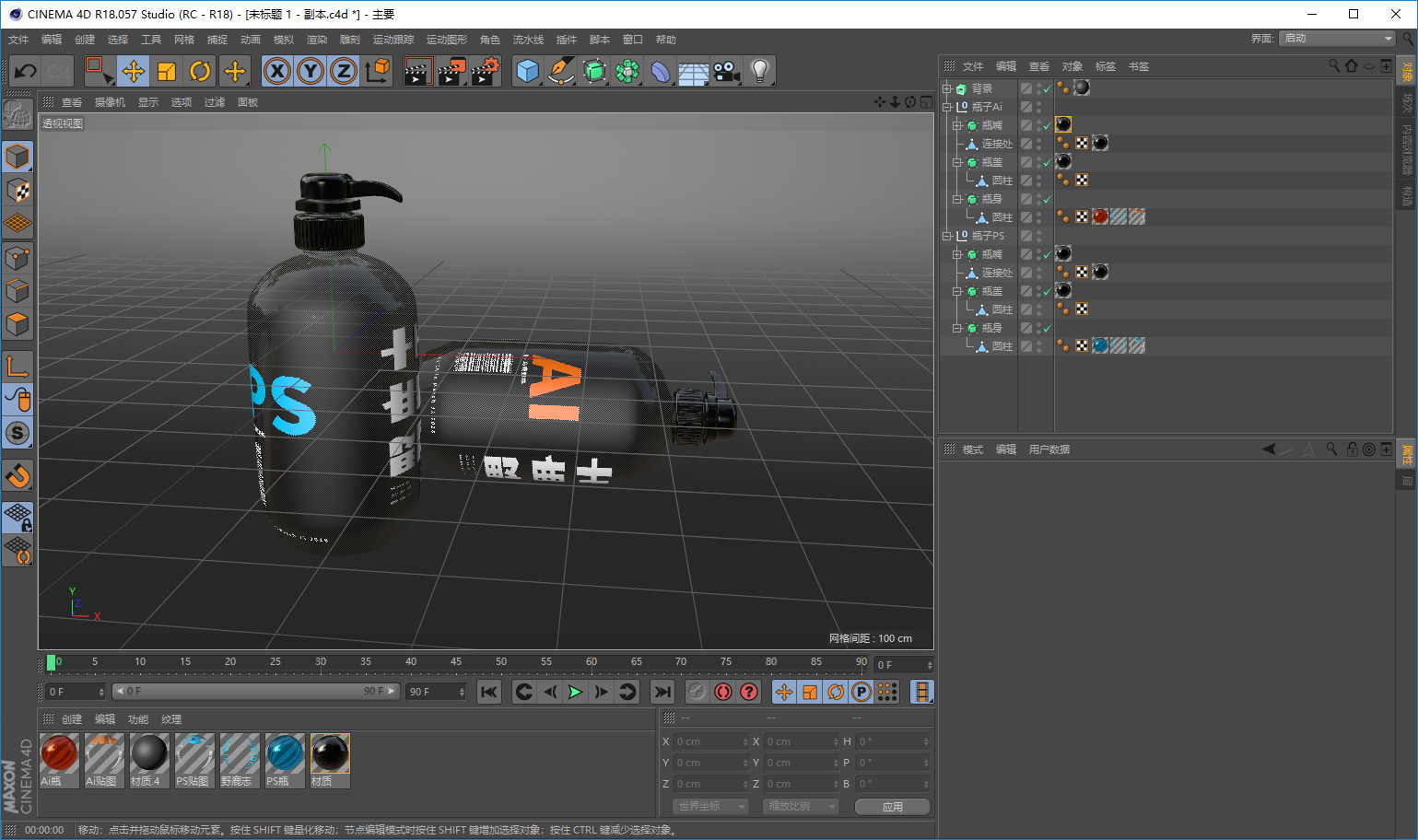This screenshot has height=840, width=1418.
Task: Click the 应用 button in the coordinates panel
Action: point(892,807)
